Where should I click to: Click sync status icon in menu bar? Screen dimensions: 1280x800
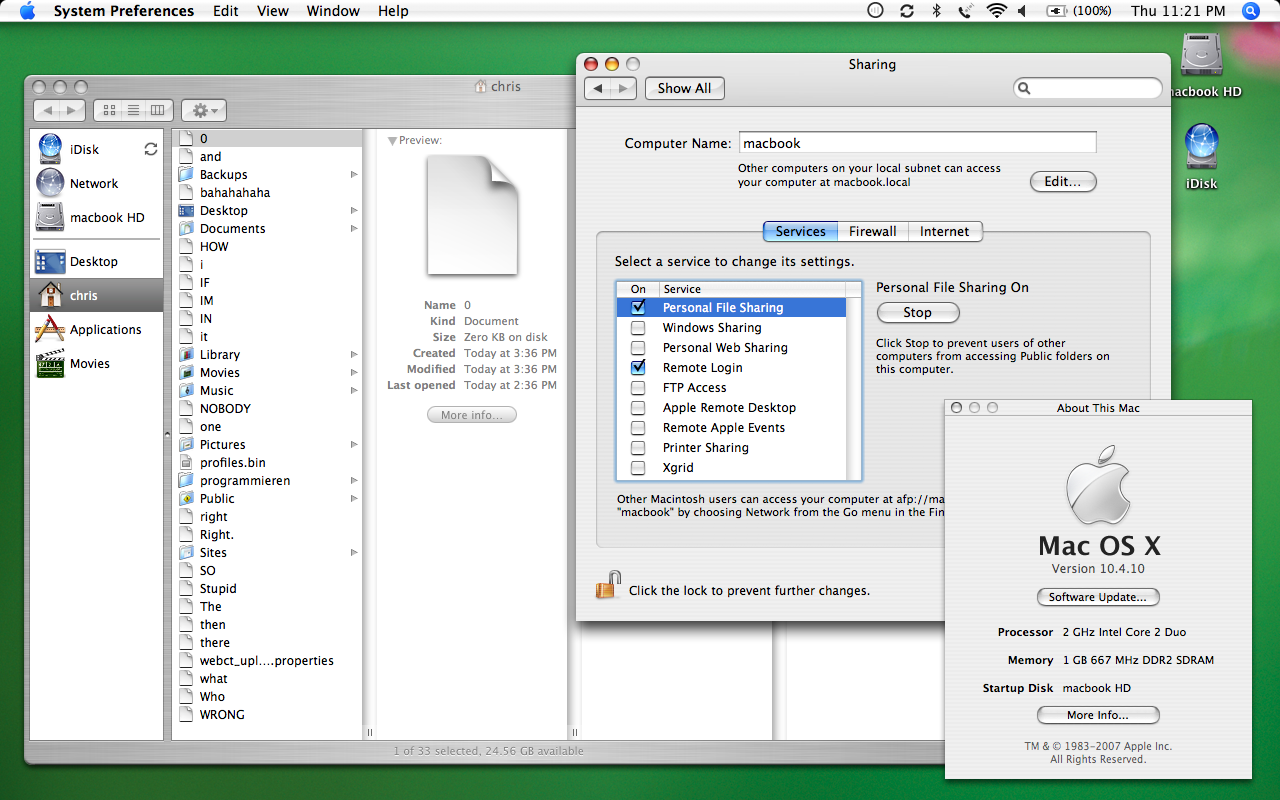pyautogui.click(x=907, y=11)
